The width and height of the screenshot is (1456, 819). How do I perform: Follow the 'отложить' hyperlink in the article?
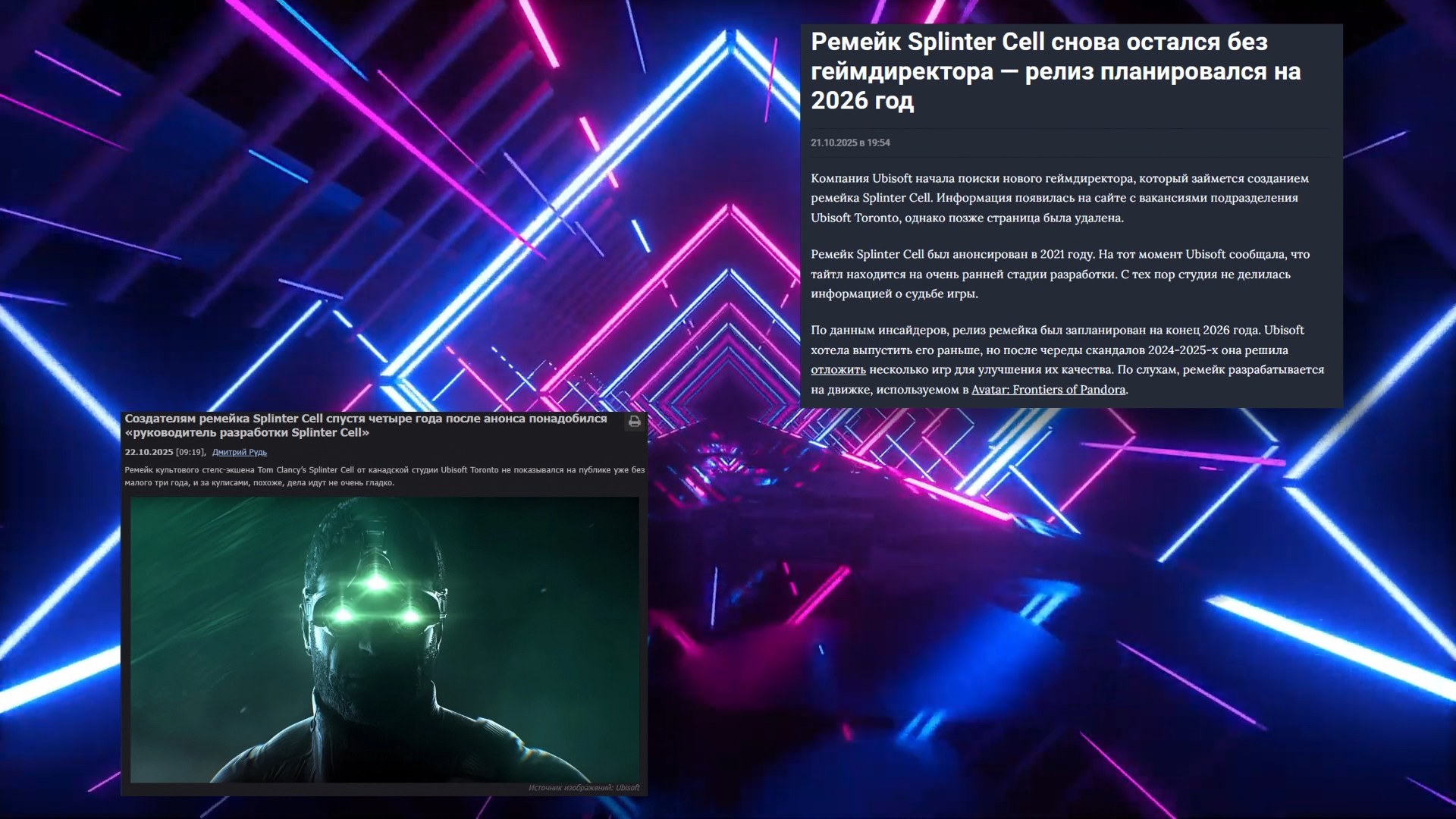(837, 370)
